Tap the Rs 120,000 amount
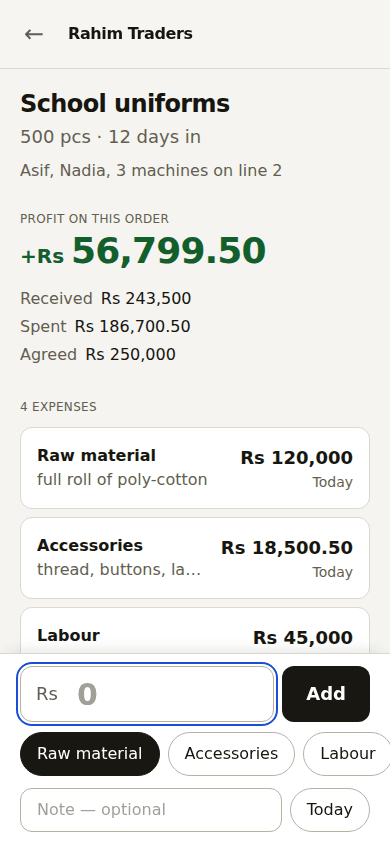Image resolution: width=390 pixels, height=844 pixels. [x=296, y=458]
